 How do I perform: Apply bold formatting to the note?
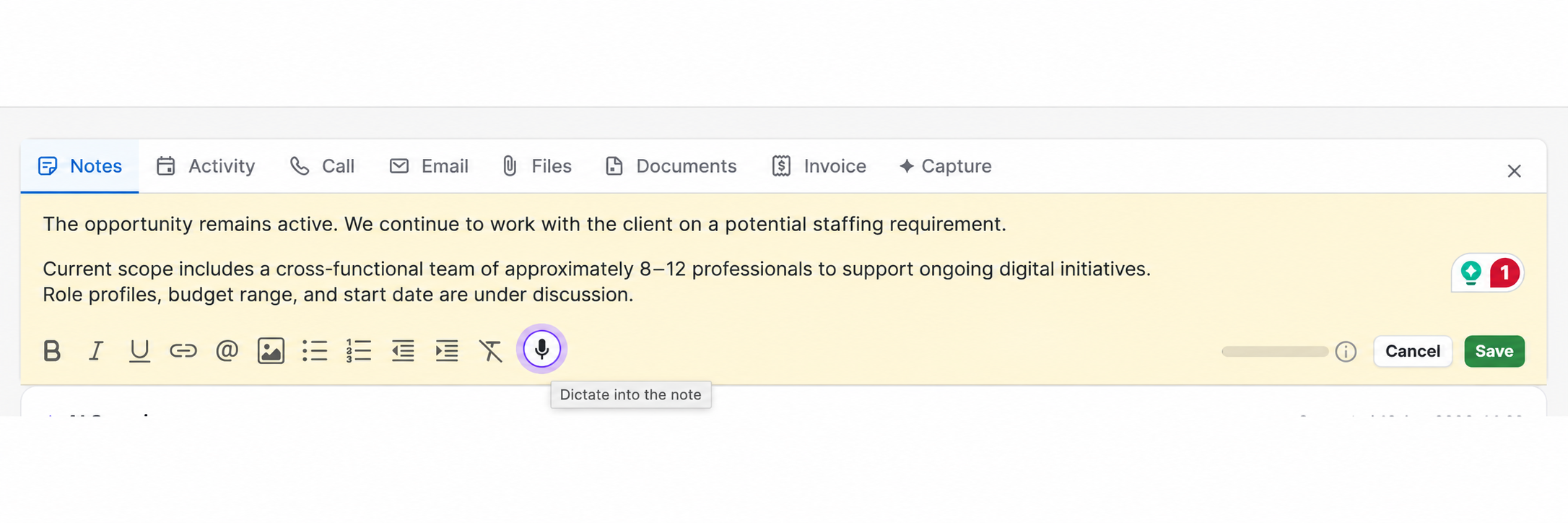click(x=52, y=351)
